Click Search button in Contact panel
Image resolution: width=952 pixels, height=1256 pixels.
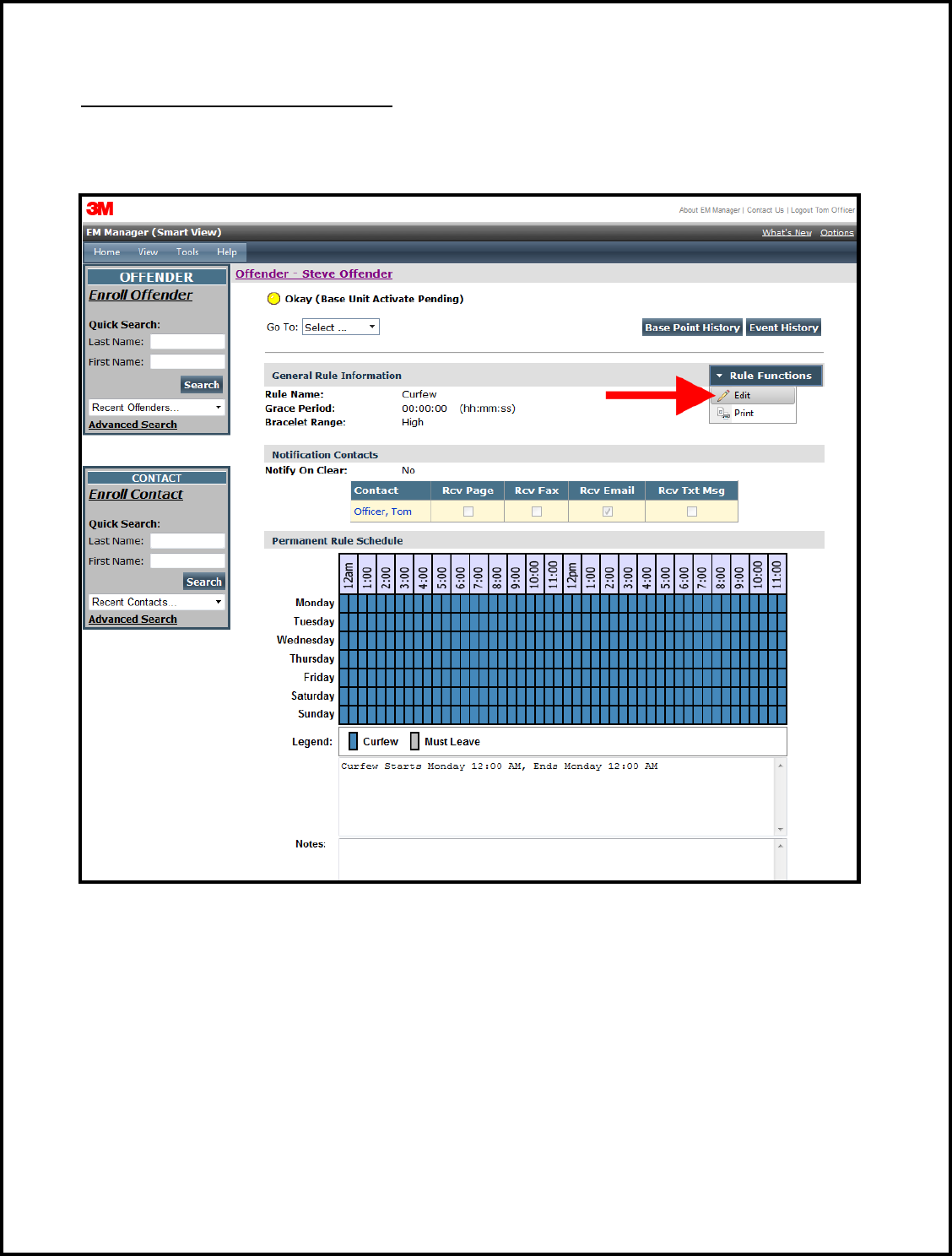[204, 582]
